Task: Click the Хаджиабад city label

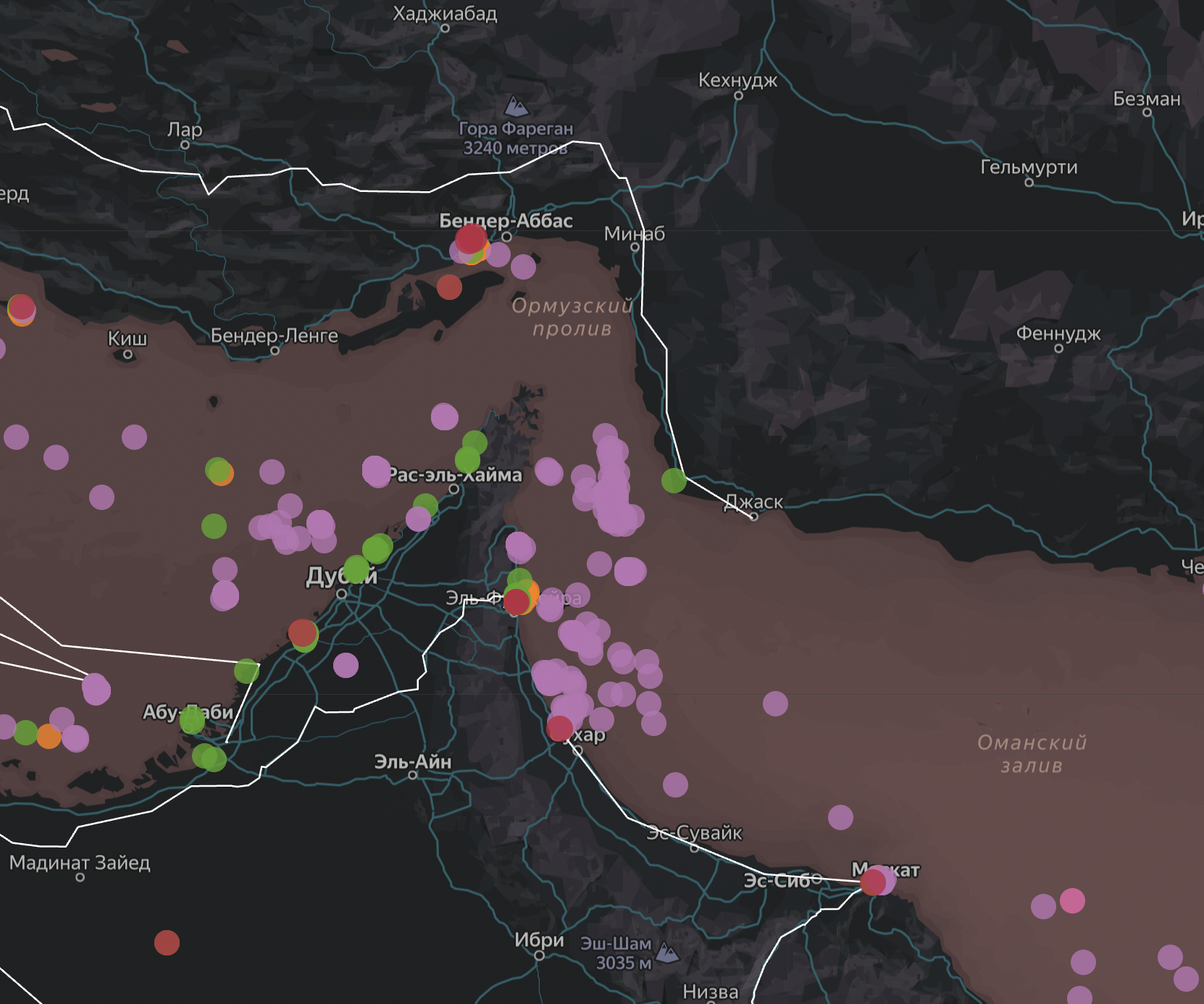Action: pos(445,14)
